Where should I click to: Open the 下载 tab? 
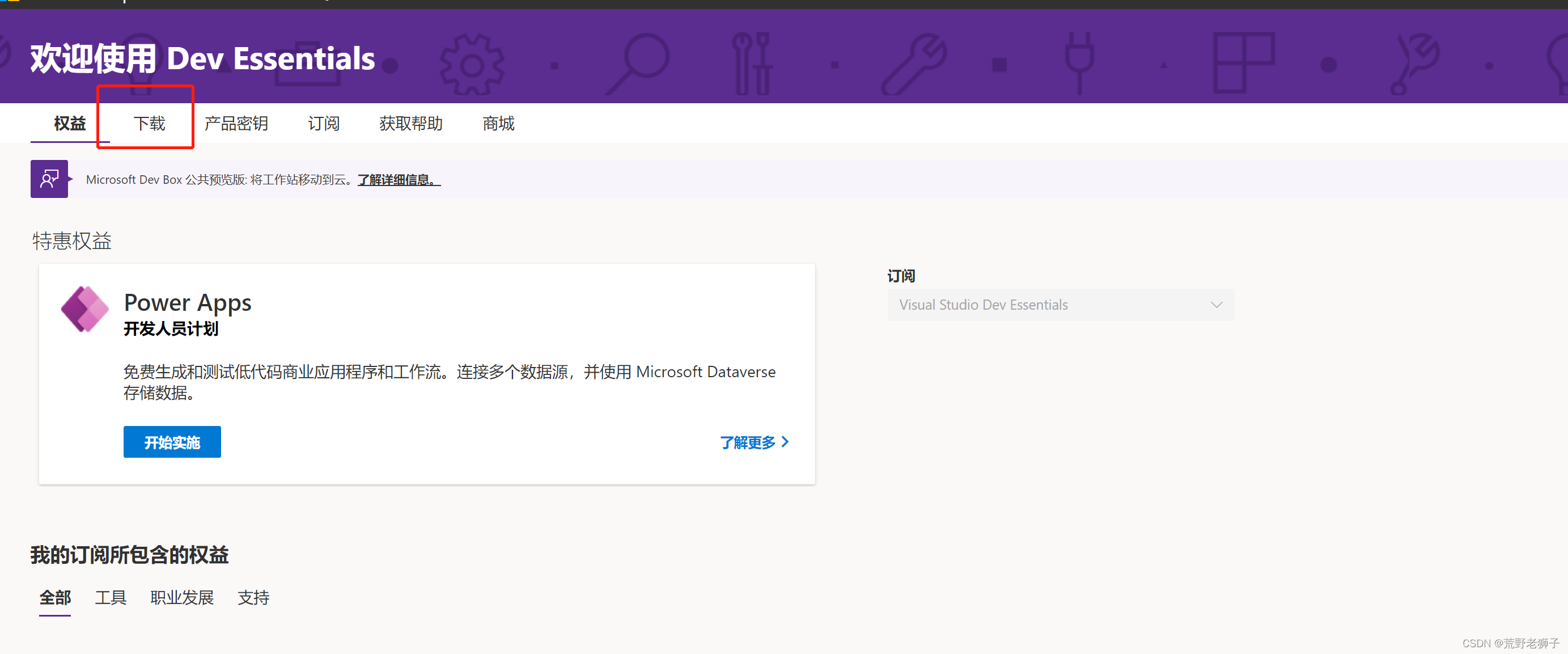[149, 124]
